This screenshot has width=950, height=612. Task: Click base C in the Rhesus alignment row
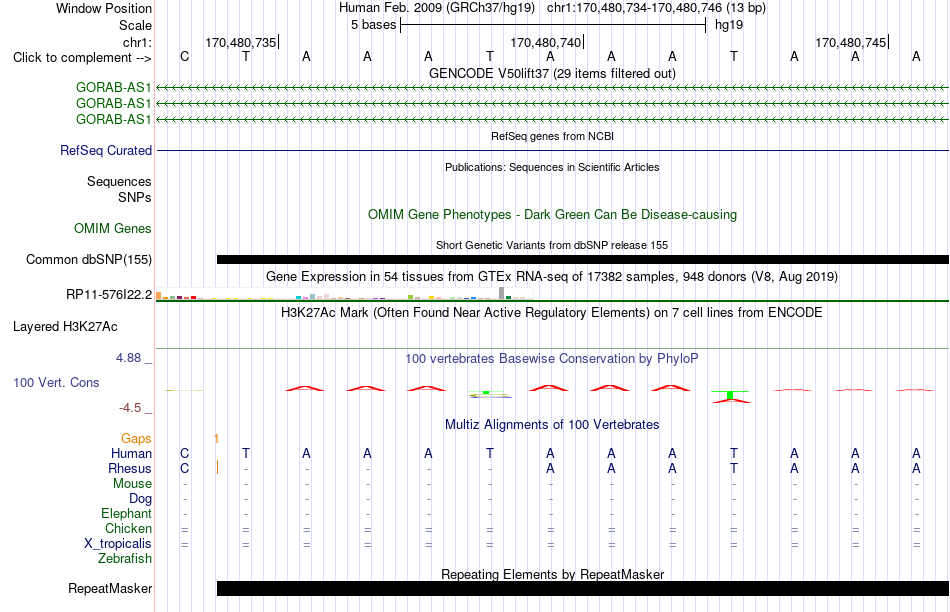pyautogui.click(x=185, y=468)
